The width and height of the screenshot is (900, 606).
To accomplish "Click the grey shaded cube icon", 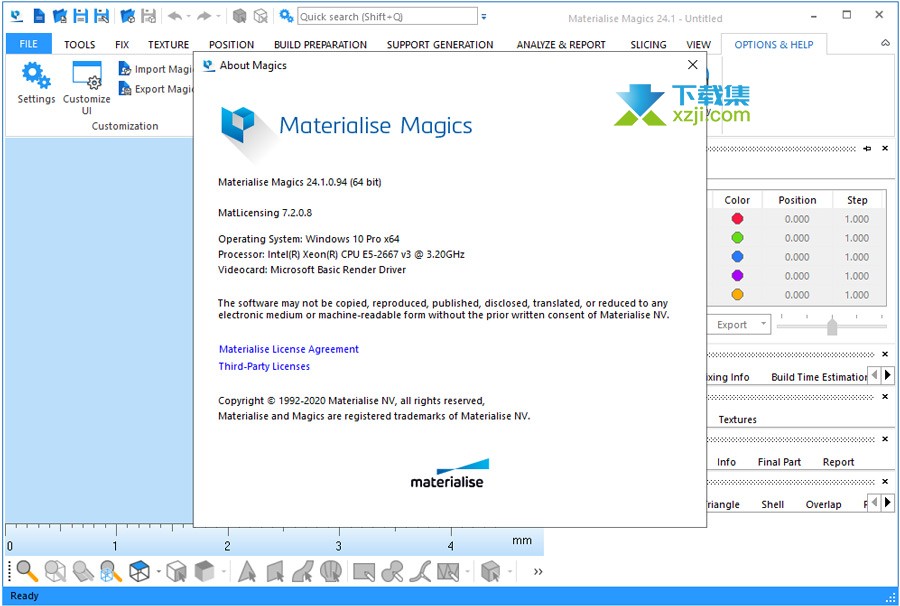I will click(x=204, y=571).
